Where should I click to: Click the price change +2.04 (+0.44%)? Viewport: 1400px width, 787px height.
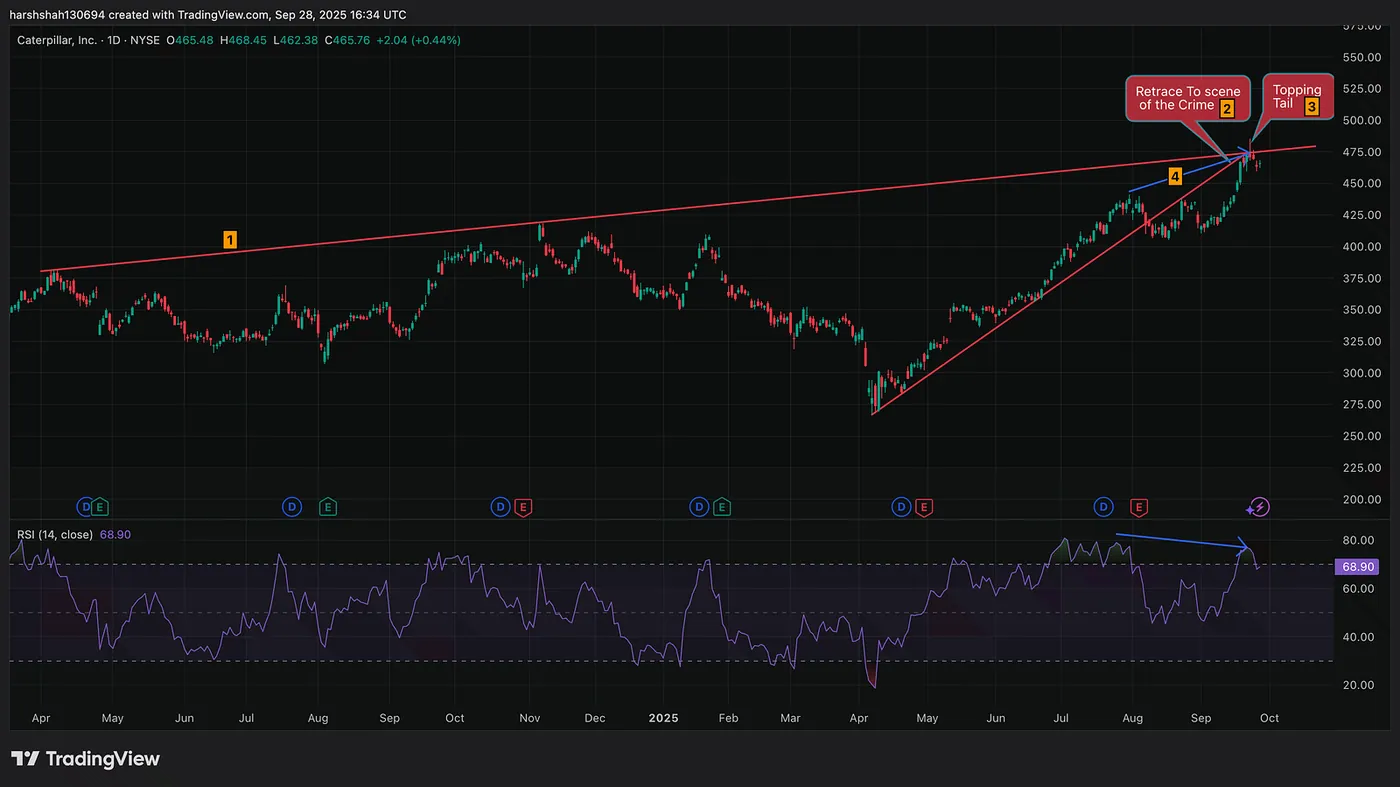point(419,40)
